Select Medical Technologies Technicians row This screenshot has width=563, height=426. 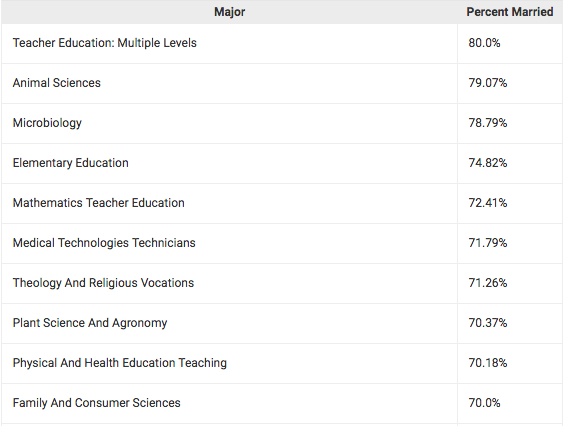point(282,243)
